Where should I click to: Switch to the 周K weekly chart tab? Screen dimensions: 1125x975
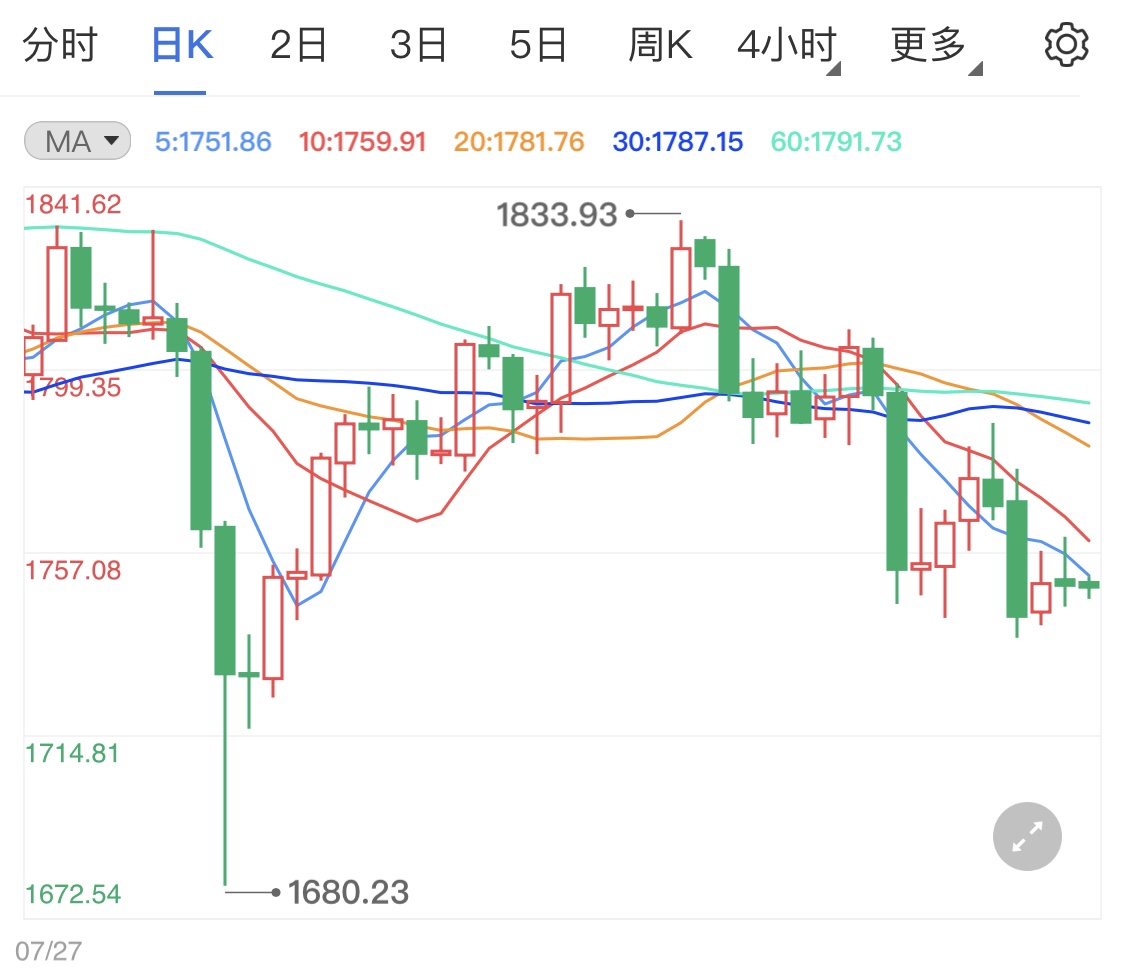659,44
